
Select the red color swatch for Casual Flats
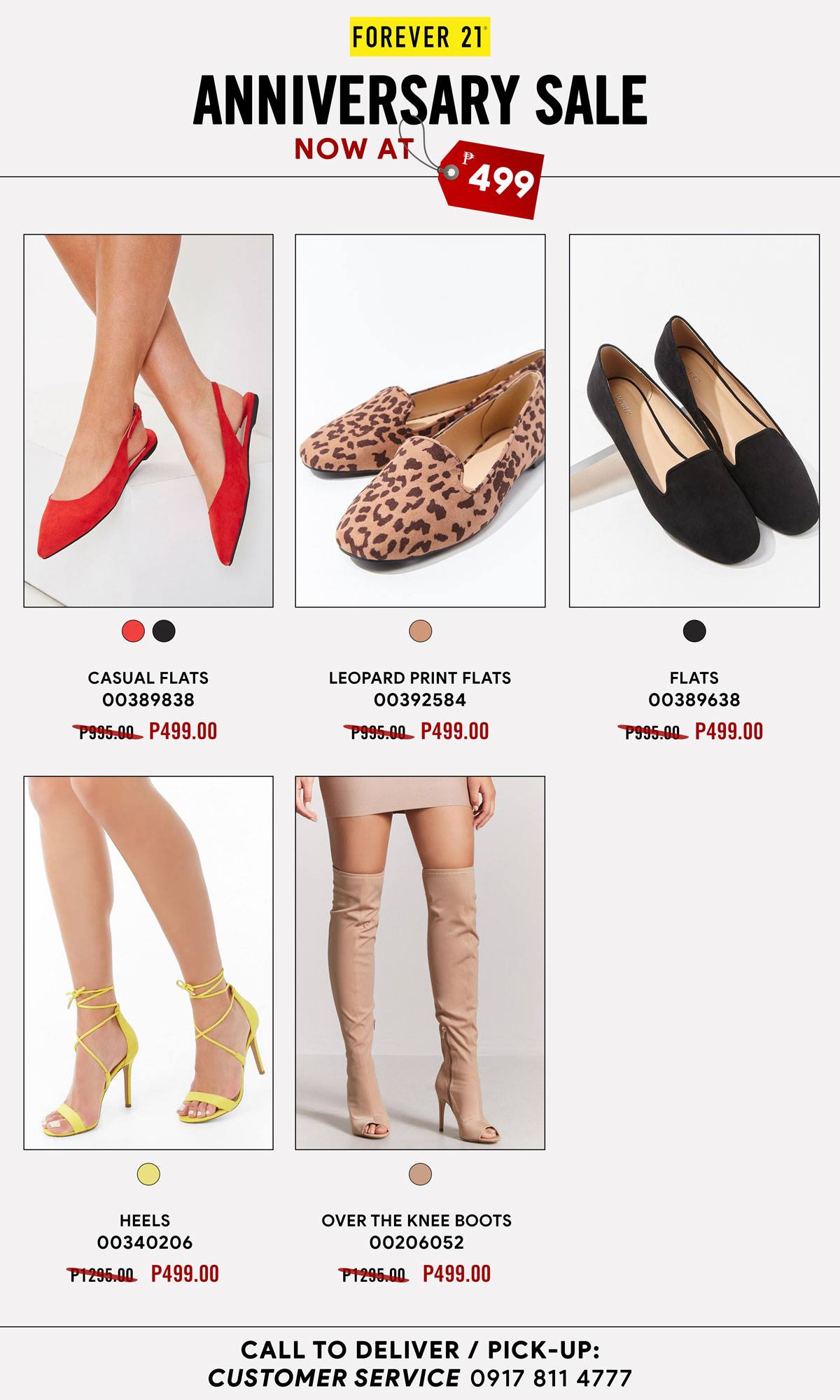(x=133, y=631)
